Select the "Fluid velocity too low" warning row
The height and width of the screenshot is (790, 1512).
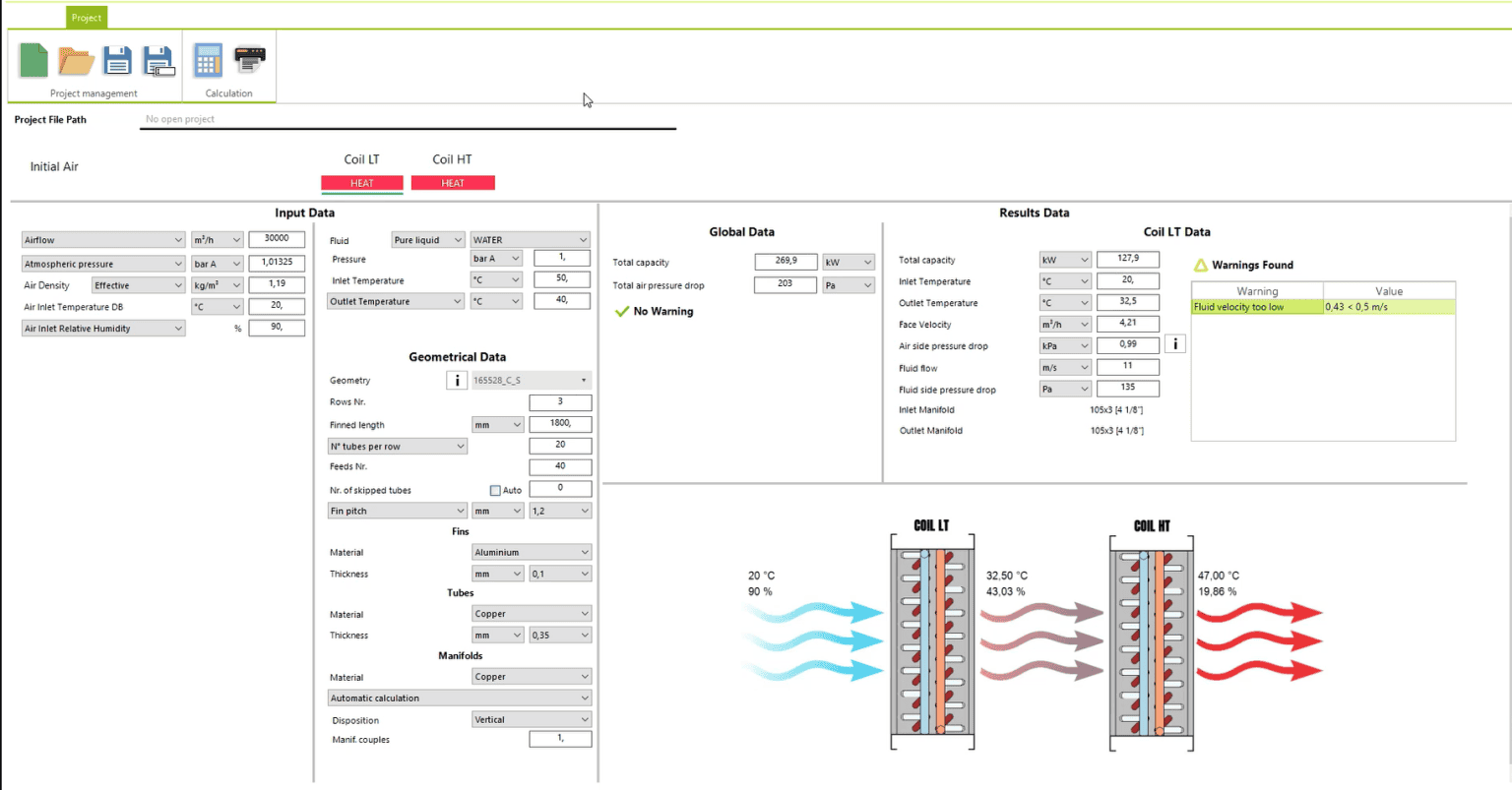(x=1323, y=307)
